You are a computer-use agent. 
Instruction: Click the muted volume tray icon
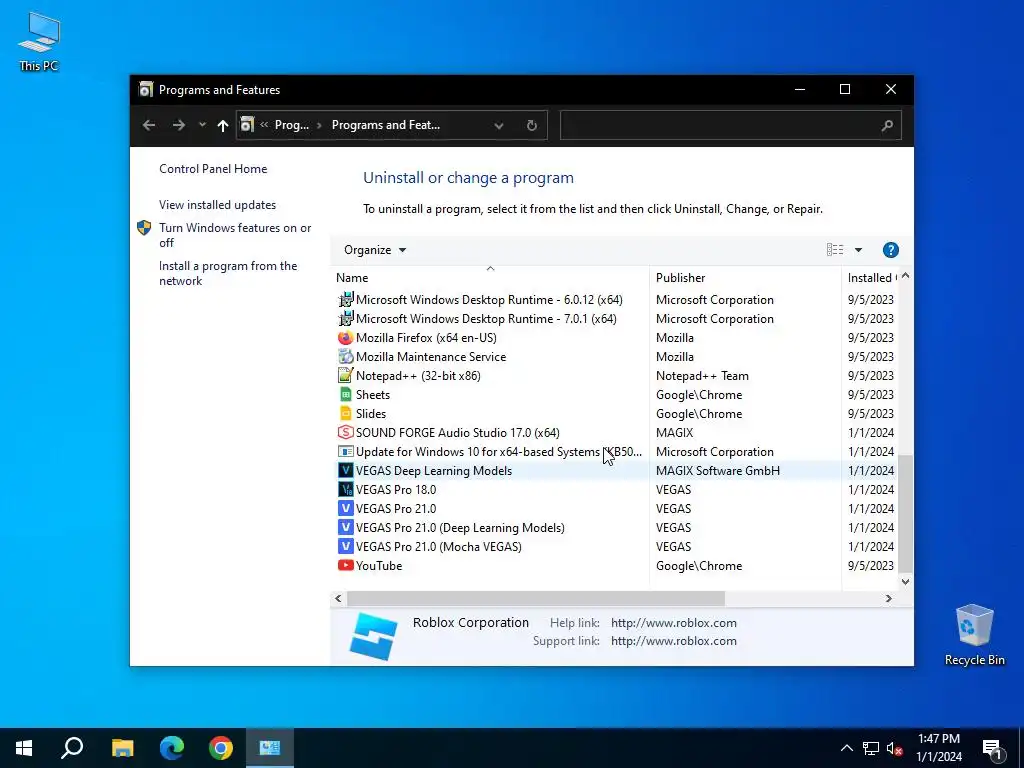pyautogui.click(x=894, y=748)
